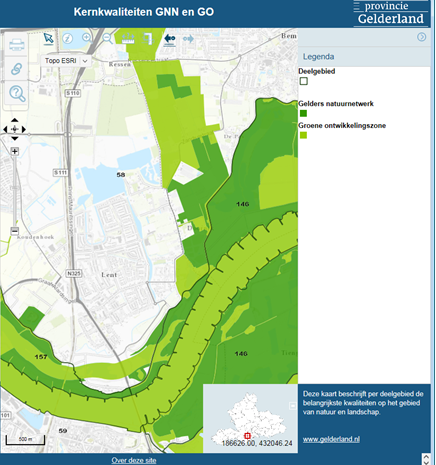Go to previous map extent arrow
Image resolution: width=436 pixels, height=465 pixels.
click(x=169, y=39)
